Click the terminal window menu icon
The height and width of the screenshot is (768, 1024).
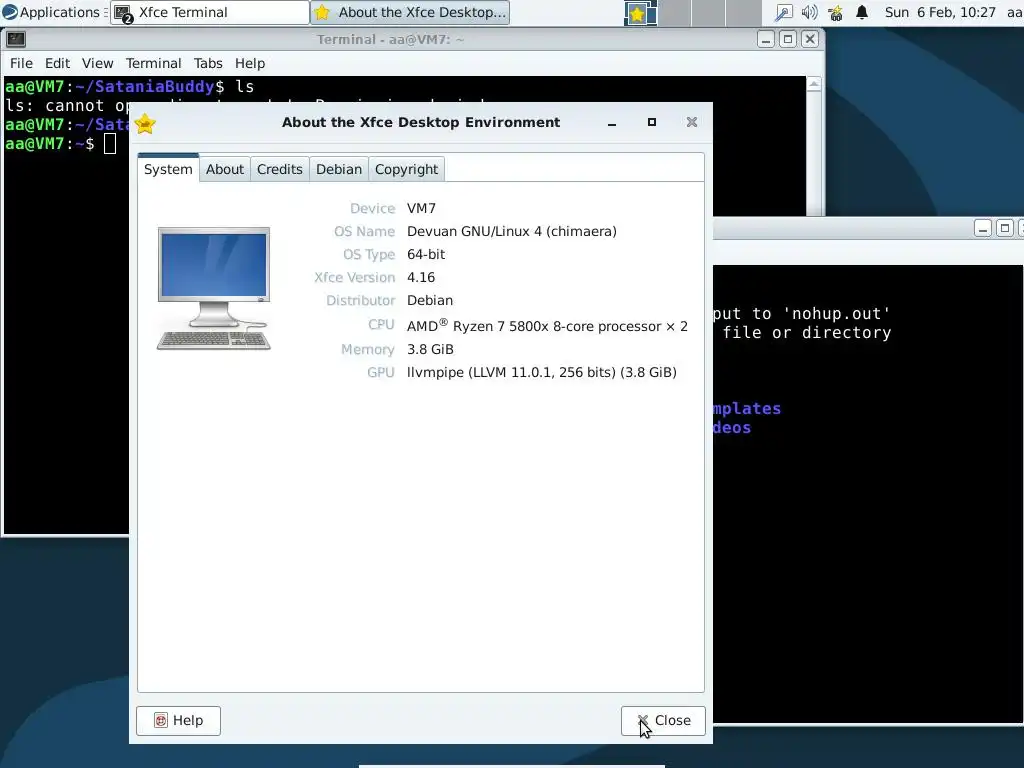click(x=16, y=39)
